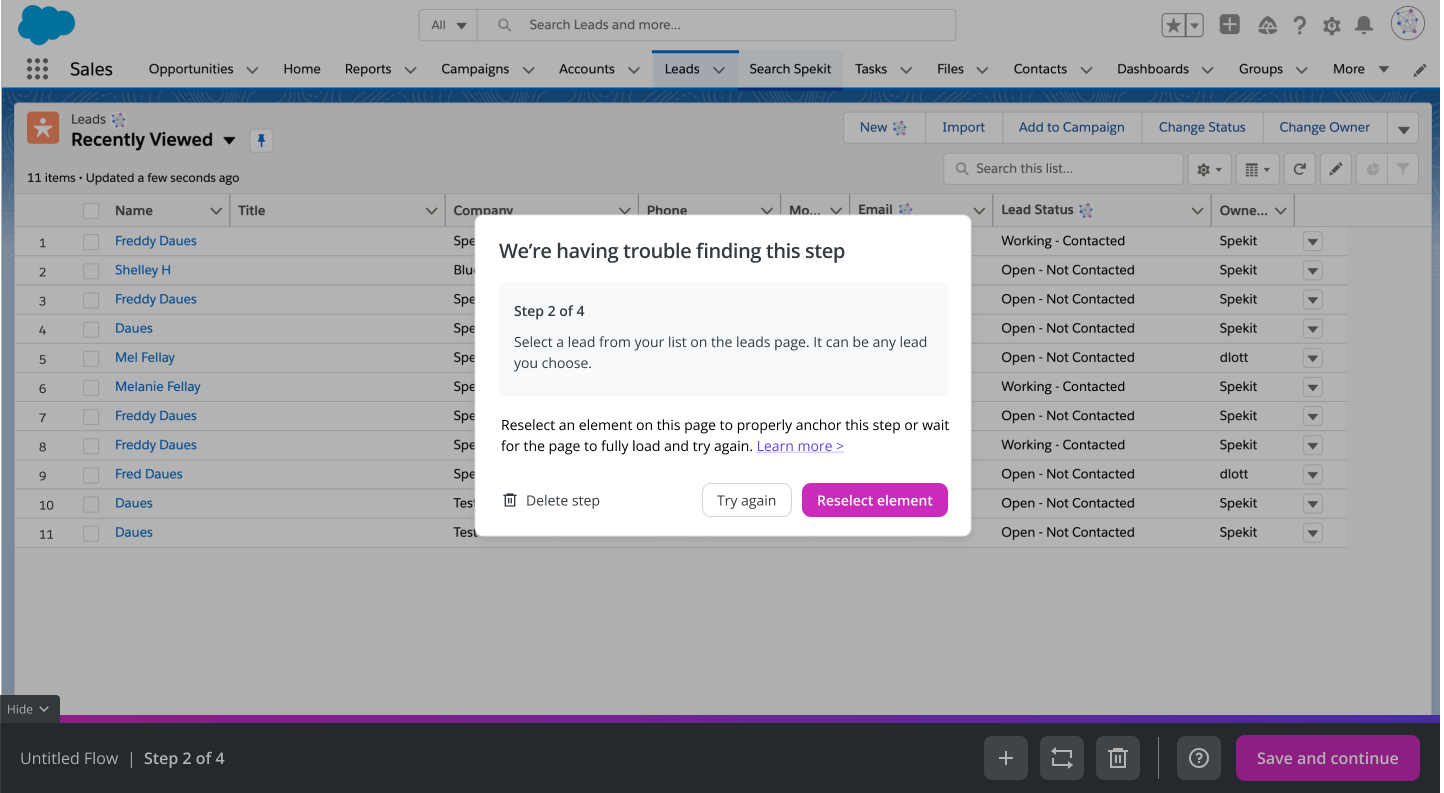The image size is (1444, 793).
Task: Open the Global Actions plus icon
Action: coord(1230,25)
